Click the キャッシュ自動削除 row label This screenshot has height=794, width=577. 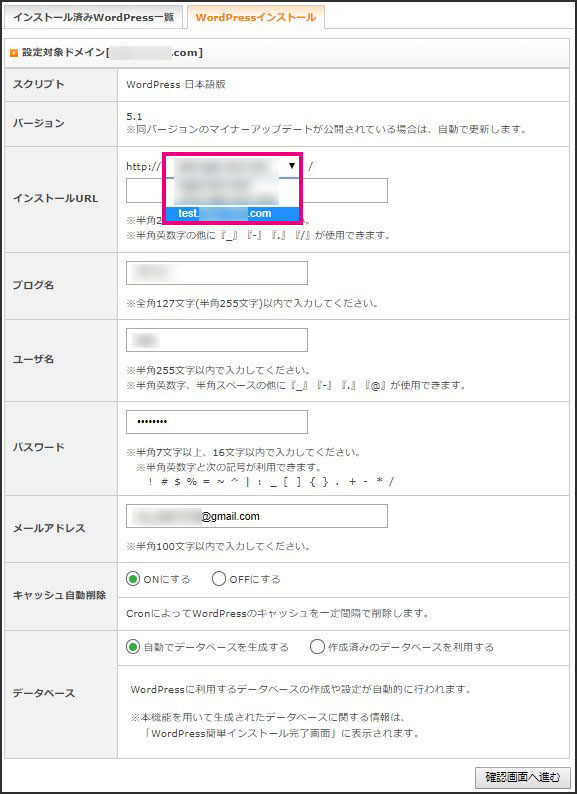(x=59, y=596)
